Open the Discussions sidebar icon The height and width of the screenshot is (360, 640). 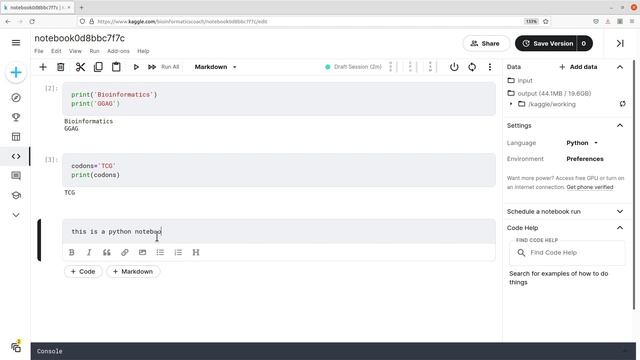[x=16, y=176]
